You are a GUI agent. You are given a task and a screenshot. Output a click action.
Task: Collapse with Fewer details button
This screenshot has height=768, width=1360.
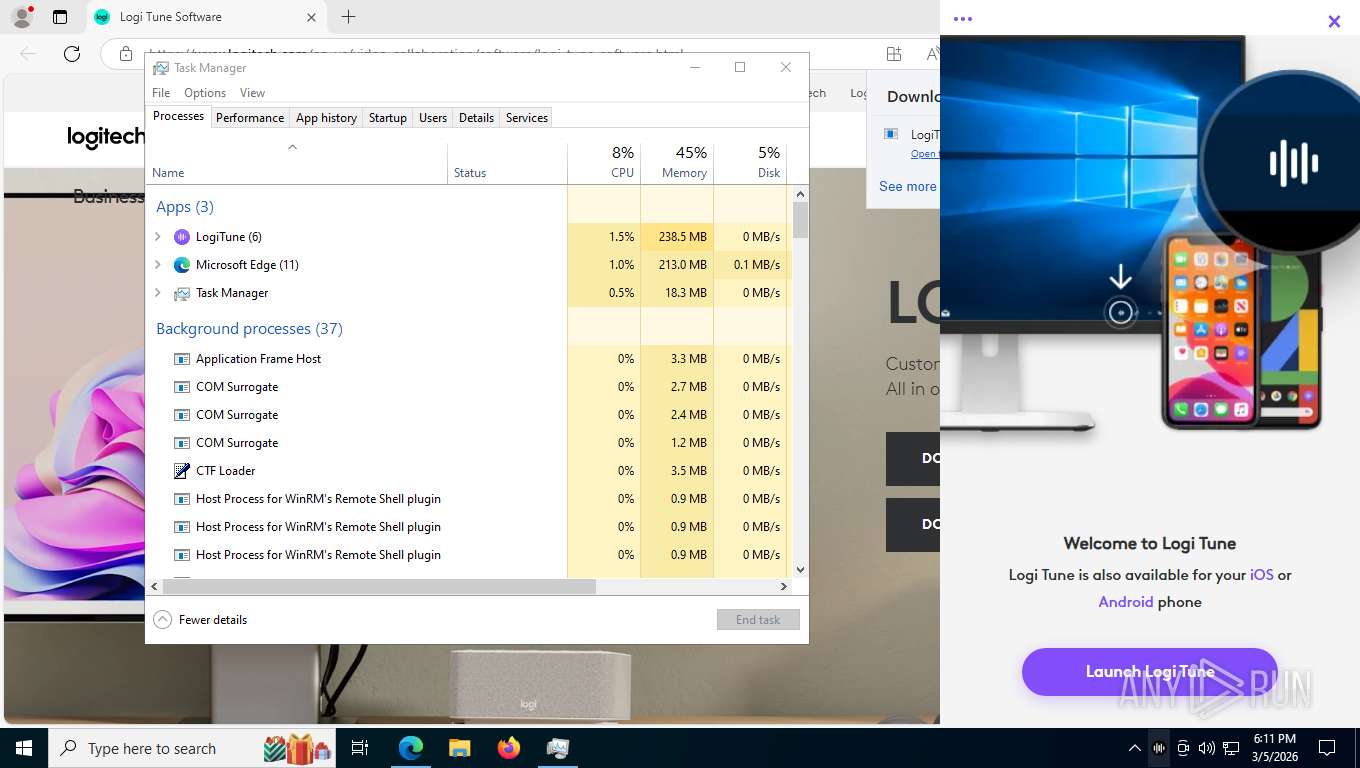(200, 620)
